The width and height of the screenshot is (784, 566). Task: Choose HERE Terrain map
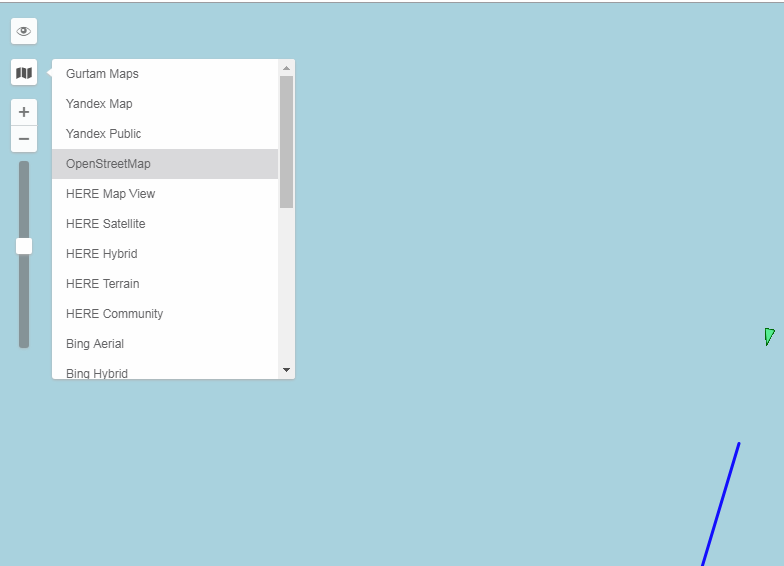(102, 284)
